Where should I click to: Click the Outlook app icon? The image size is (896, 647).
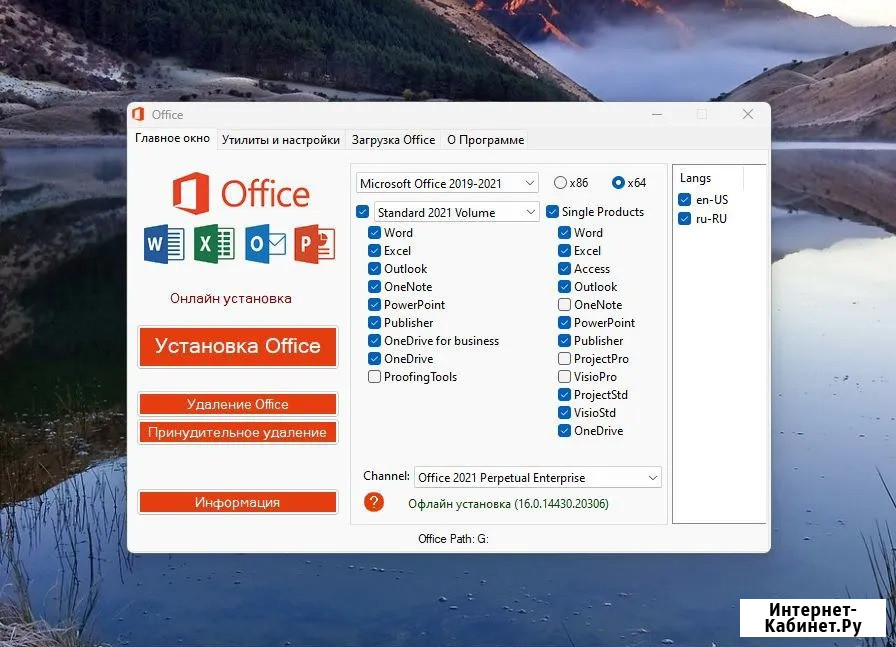click(x=265, y=244)
